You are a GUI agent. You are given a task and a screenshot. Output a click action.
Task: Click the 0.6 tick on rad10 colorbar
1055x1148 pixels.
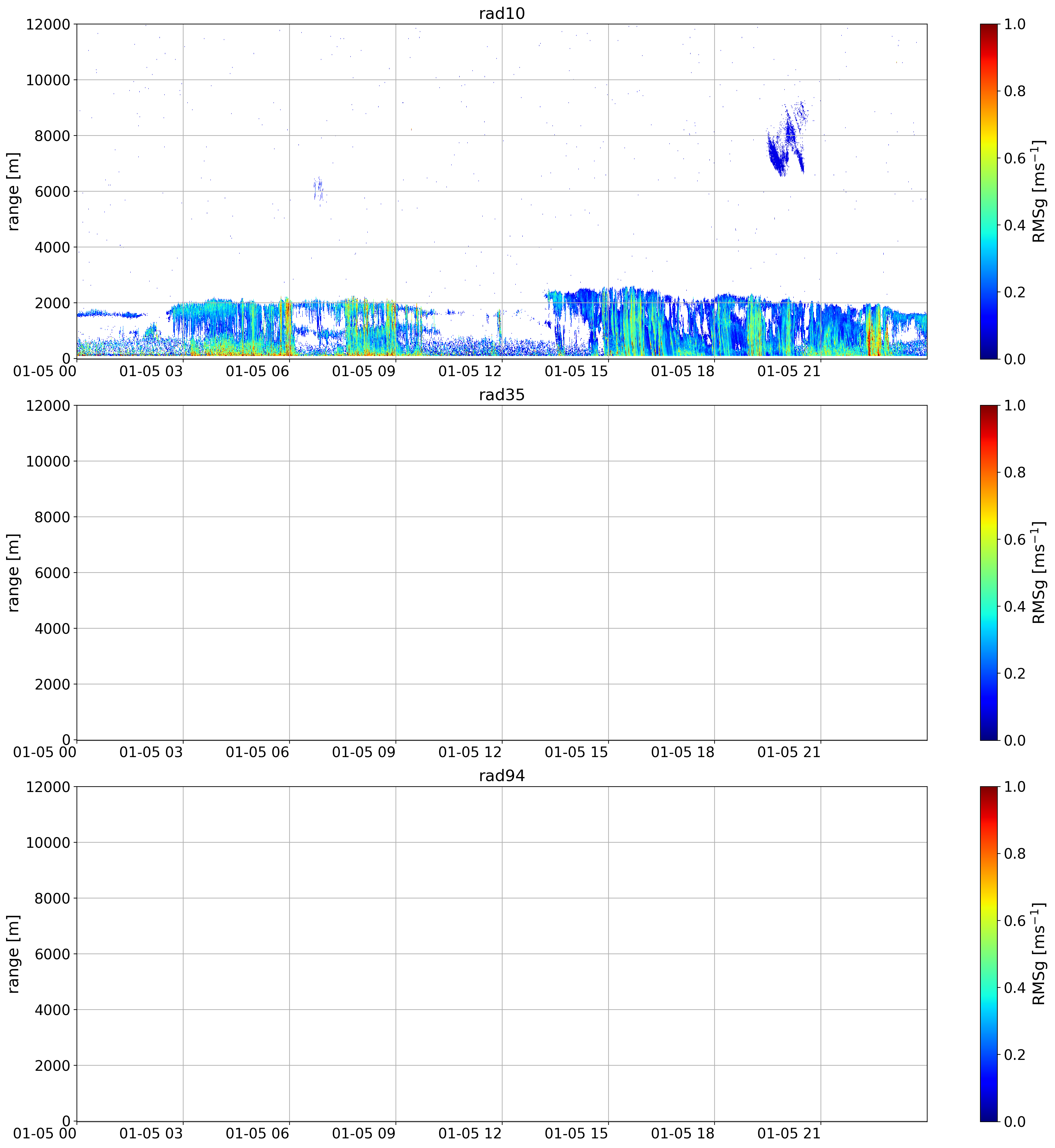(x=1015, y=158)
